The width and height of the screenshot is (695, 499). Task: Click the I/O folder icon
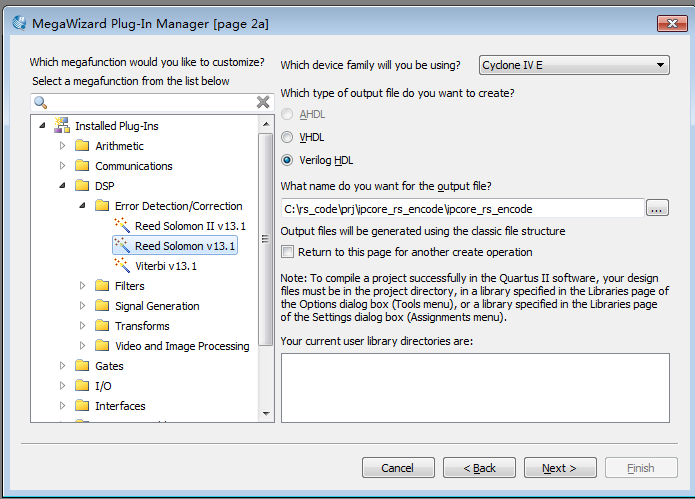(x=82, y=385)
